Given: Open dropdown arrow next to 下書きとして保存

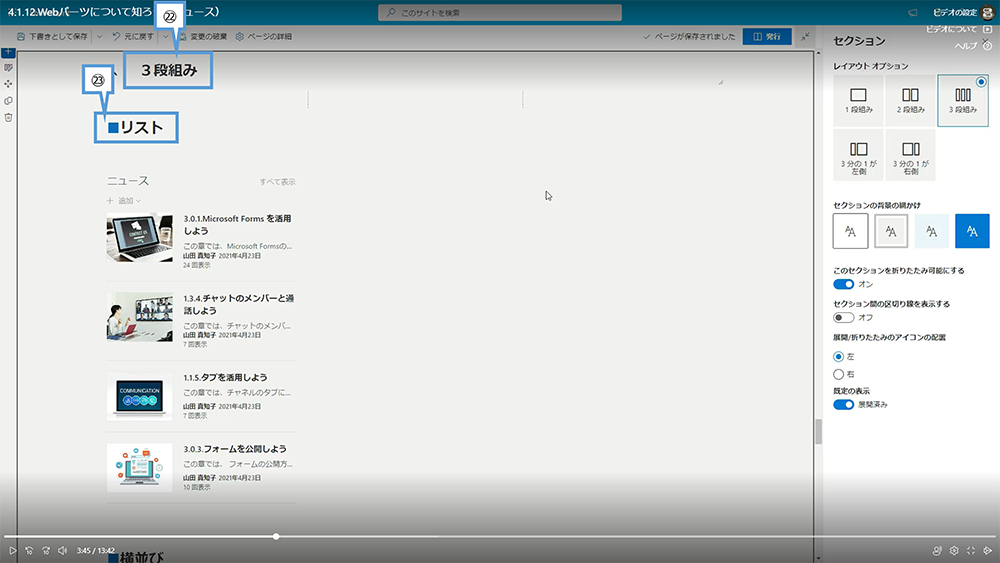Looking at the screenshot, I should click(x=99, y=36).
